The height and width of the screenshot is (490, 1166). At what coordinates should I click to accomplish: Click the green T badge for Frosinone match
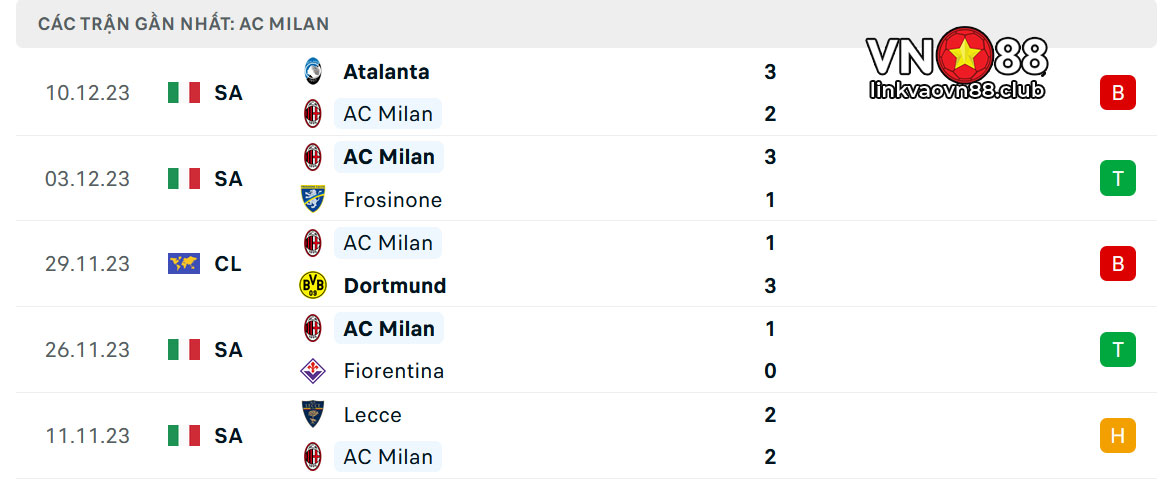tap(1118, 178)
